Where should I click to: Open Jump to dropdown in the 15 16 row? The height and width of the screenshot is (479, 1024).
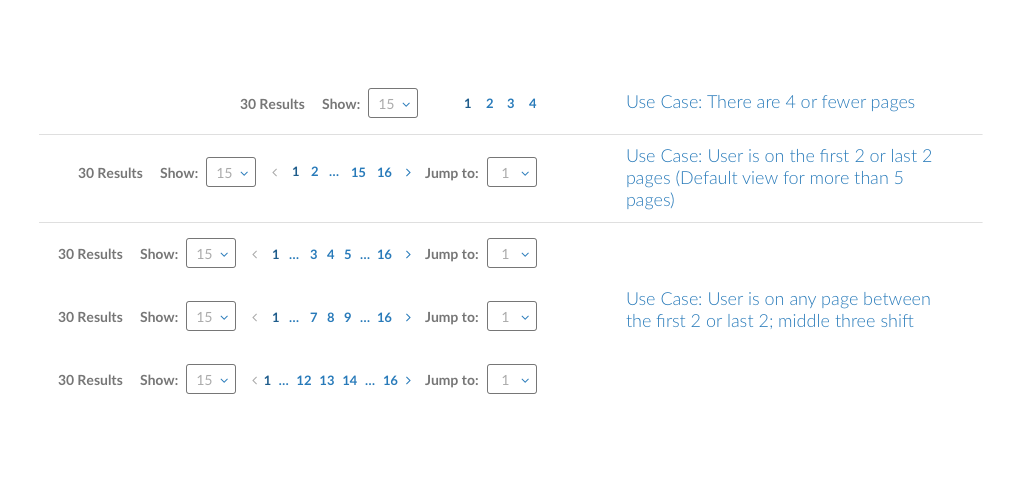coord(512,172)
